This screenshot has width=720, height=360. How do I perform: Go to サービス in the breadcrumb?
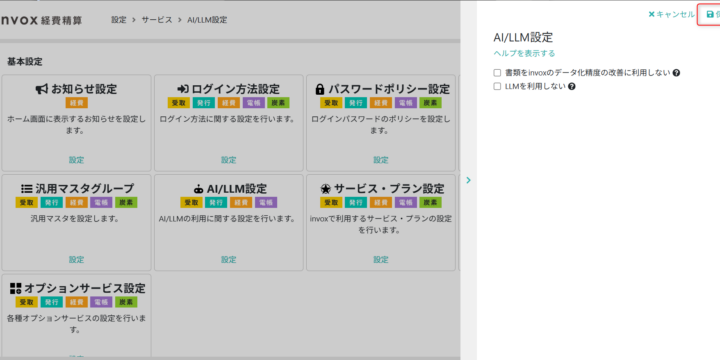point(157,20)
